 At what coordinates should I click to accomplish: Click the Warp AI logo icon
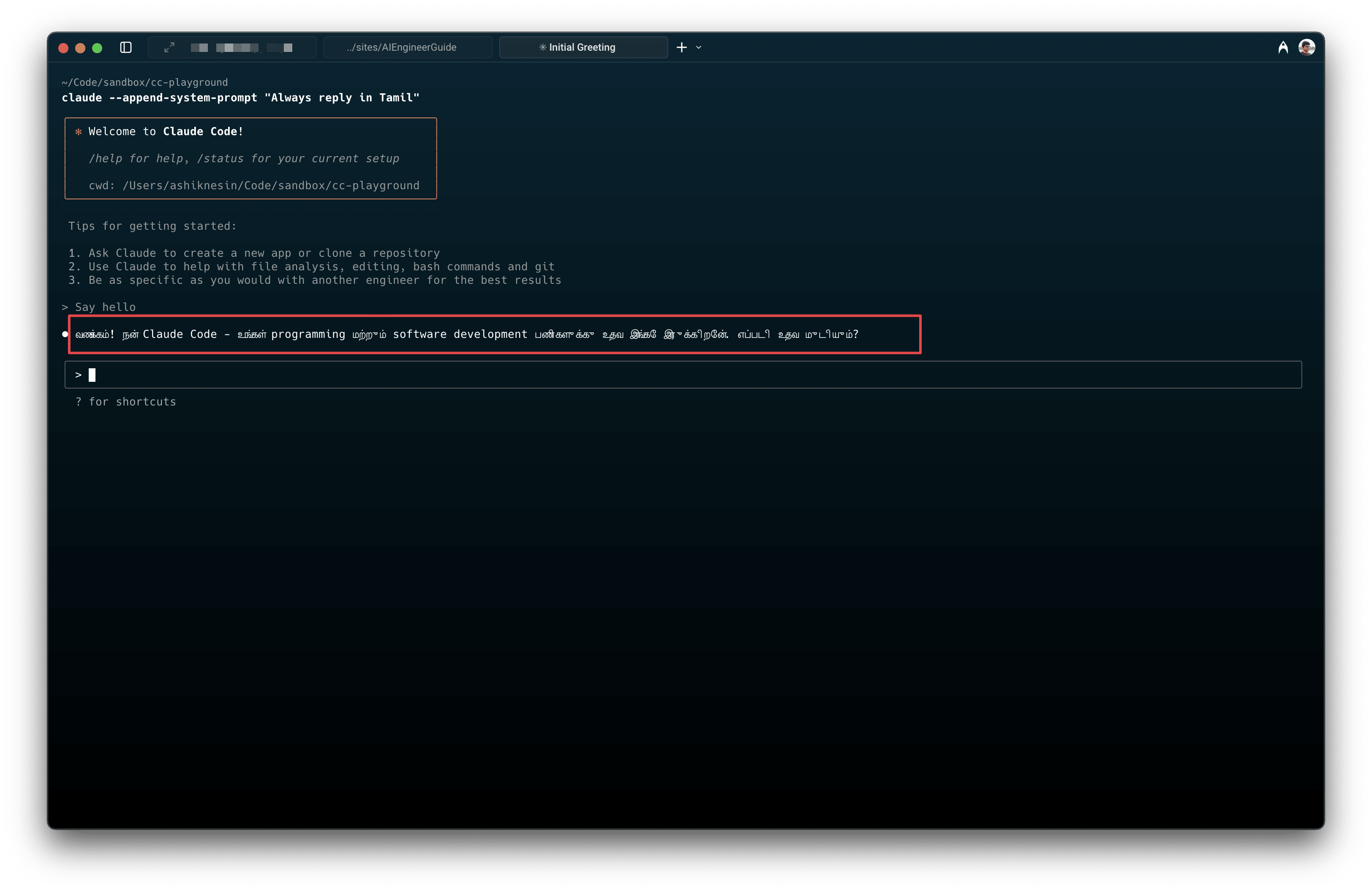tap(1283, 47)
